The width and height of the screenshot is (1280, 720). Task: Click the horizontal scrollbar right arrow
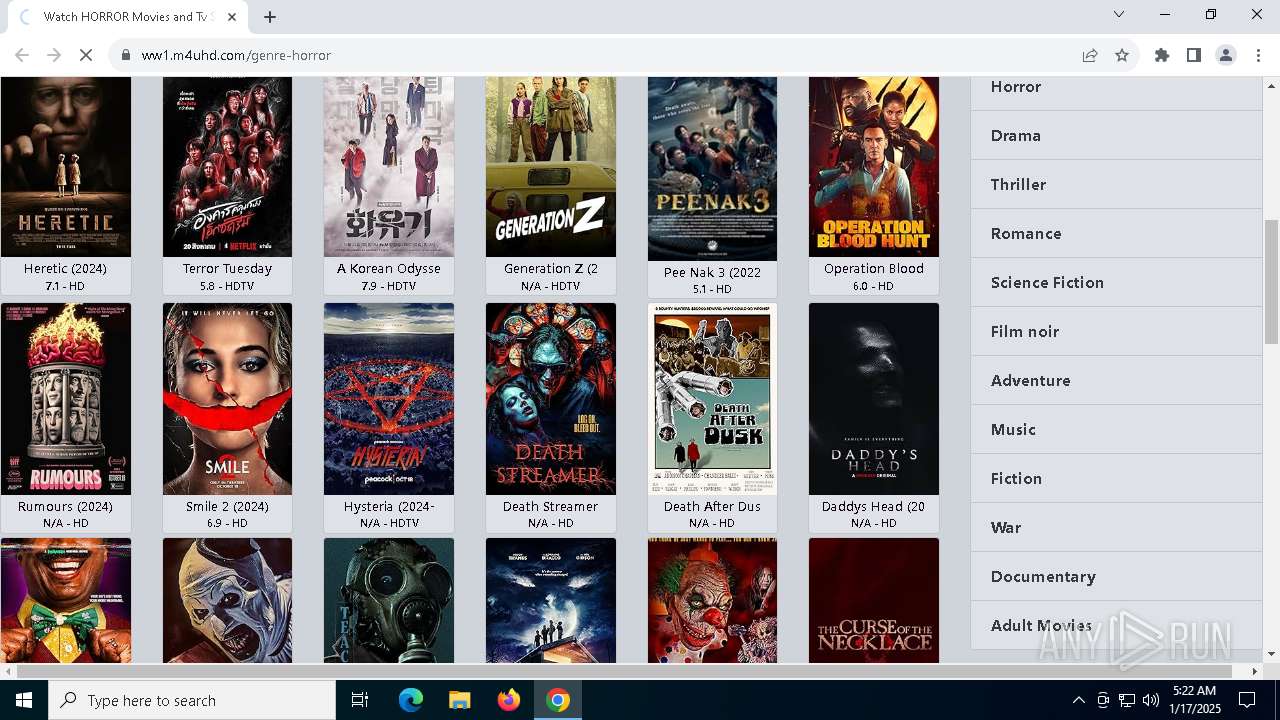[x=1255, y=671]
